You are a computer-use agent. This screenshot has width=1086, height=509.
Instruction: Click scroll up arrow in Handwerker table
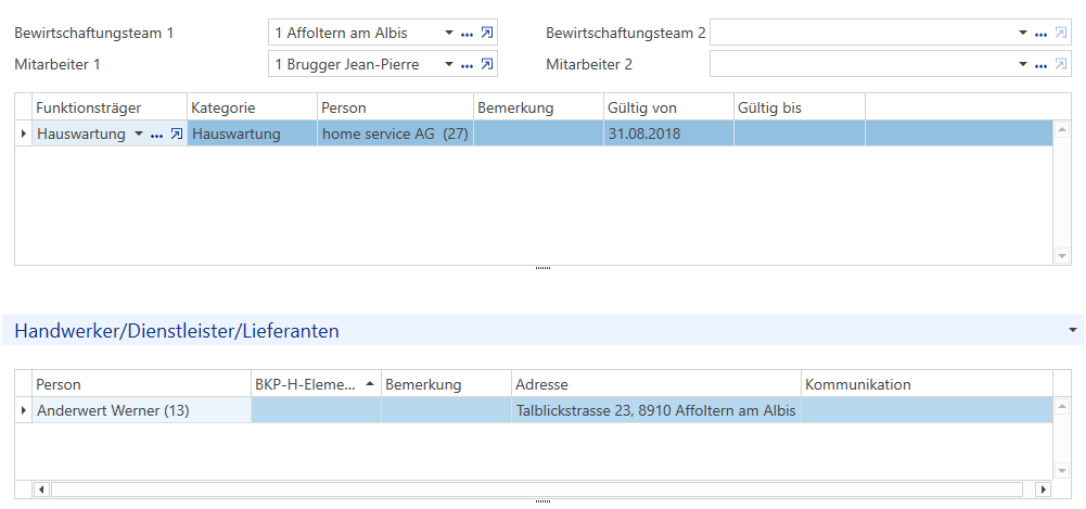pos(1062,407)
